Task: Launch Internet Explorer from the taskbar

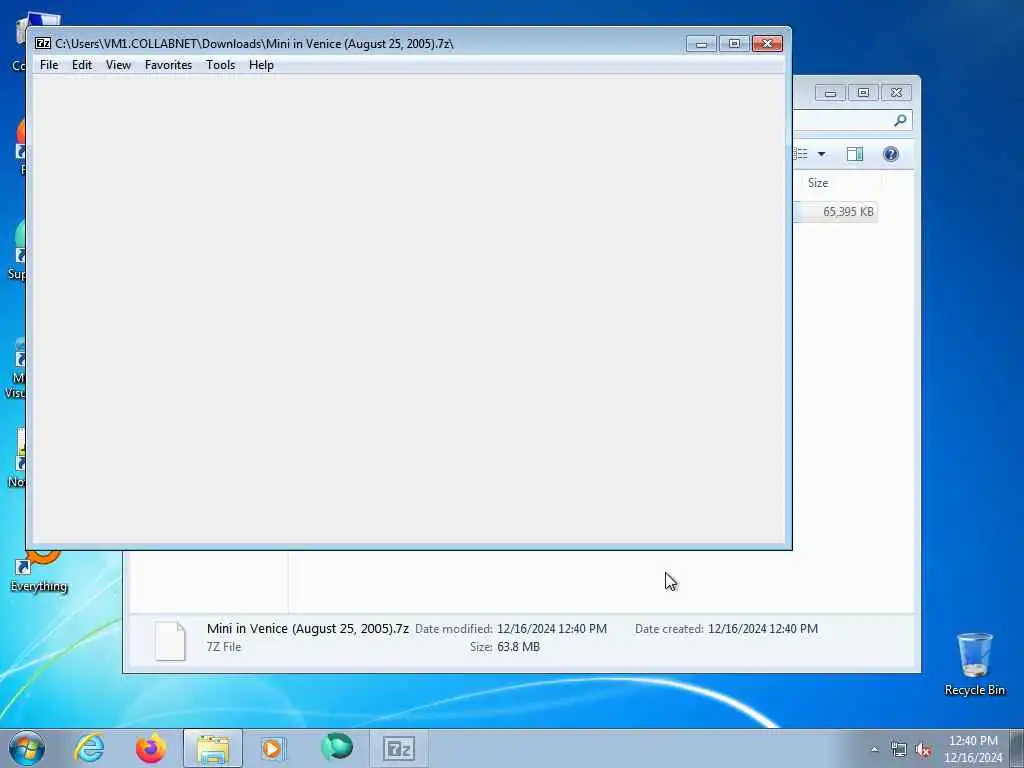Action: click(89, 748)
